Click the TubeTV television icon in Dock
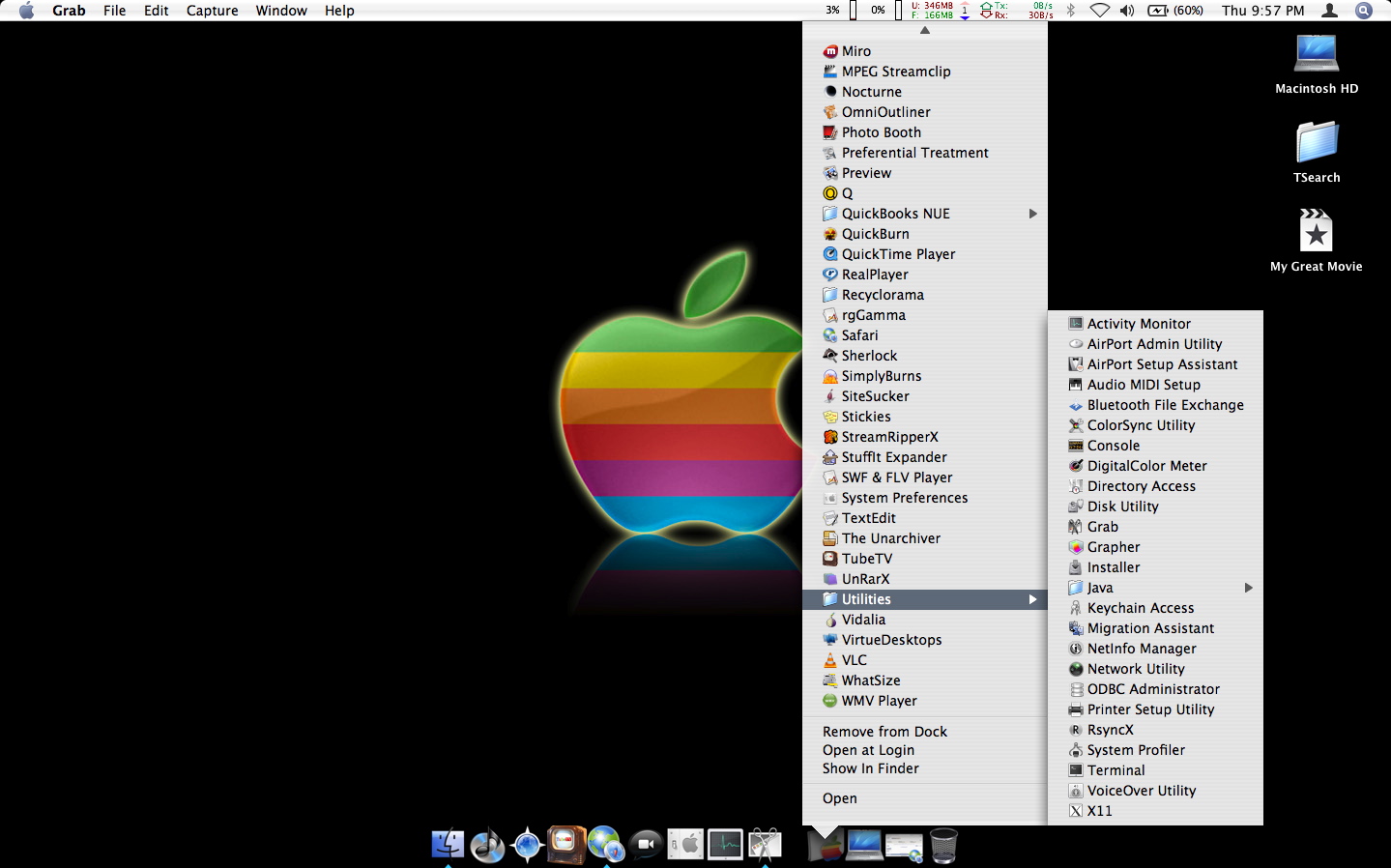1391x868 pixels. (x=566, y=844)
